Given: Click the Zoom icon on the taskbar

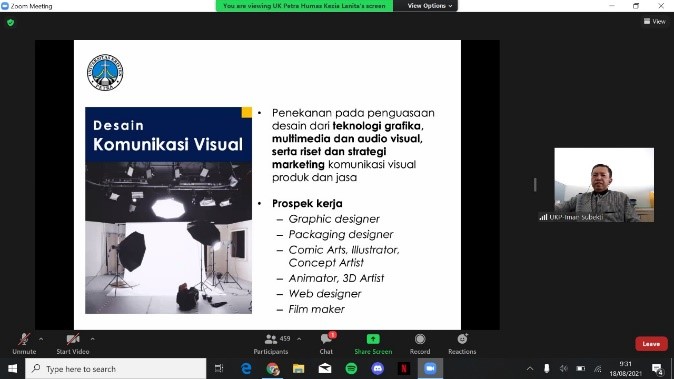Looking at the screenshot, I should (430, 369).
